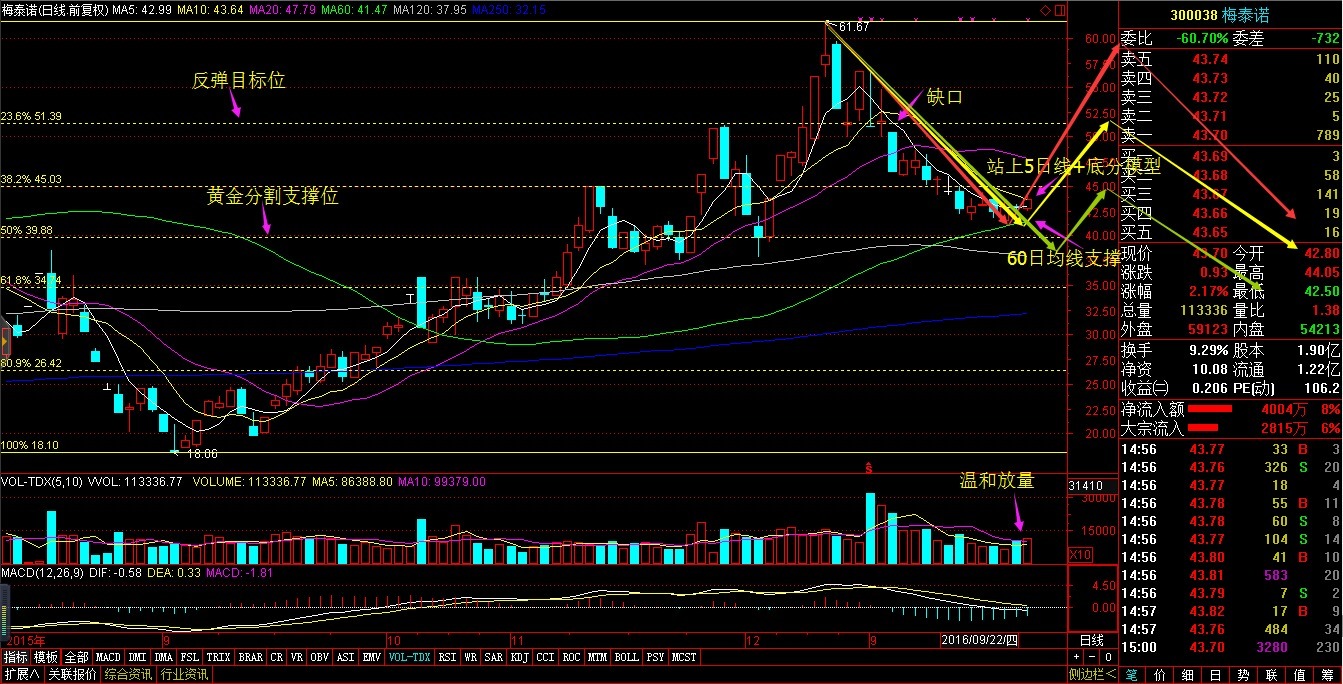This screenshot has height=684, width=1343.
Task: Reset chart zoom with the 0 button
Action: click(x=1107, y=657)
